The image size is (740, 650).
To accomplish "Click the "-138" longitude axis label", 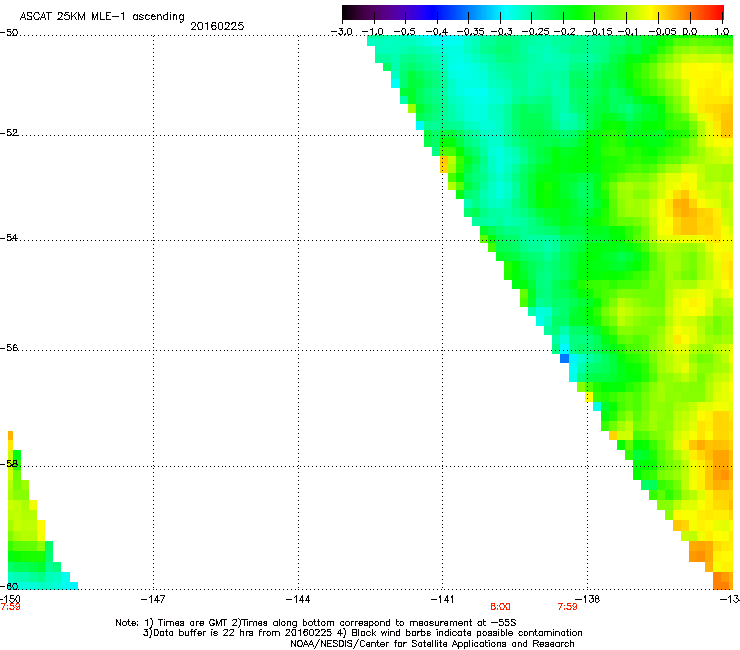I will (588, 599).
